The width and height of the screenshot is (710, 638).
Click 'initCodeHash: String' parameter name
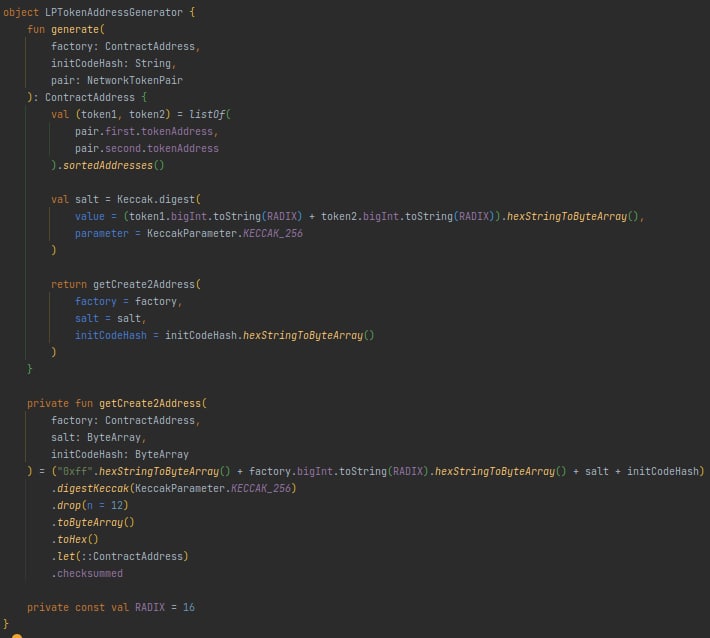point(86,63)
